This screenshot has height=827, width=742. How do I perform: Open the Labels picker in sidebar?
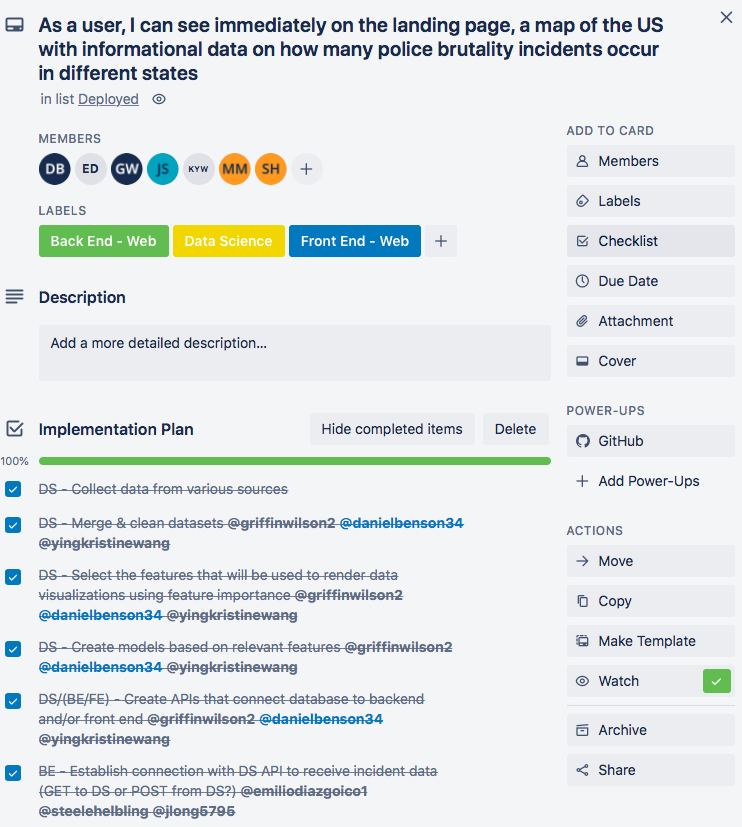pyautogui.click(x=650, y=201)
